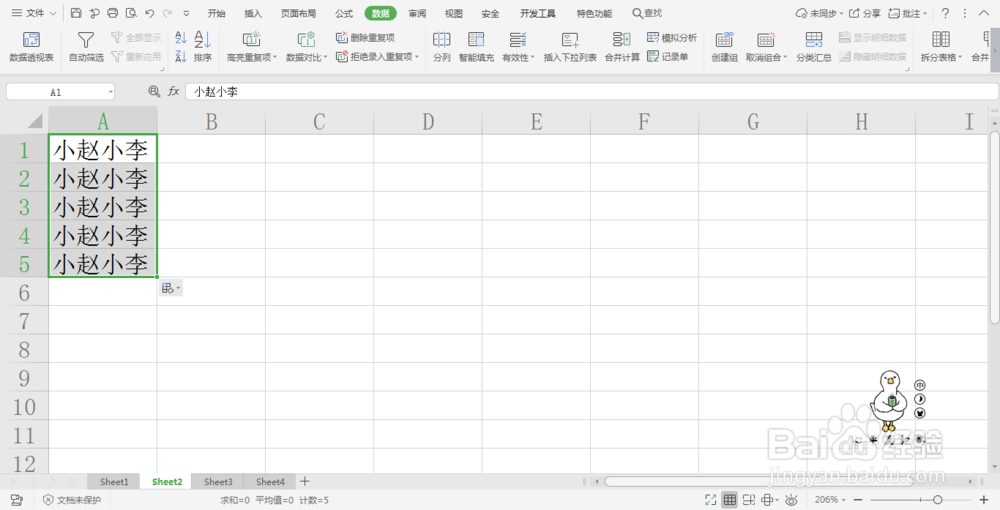Switch to page break preview in status bar
Screen dimensions: 1000x510
tap(749, 500)
